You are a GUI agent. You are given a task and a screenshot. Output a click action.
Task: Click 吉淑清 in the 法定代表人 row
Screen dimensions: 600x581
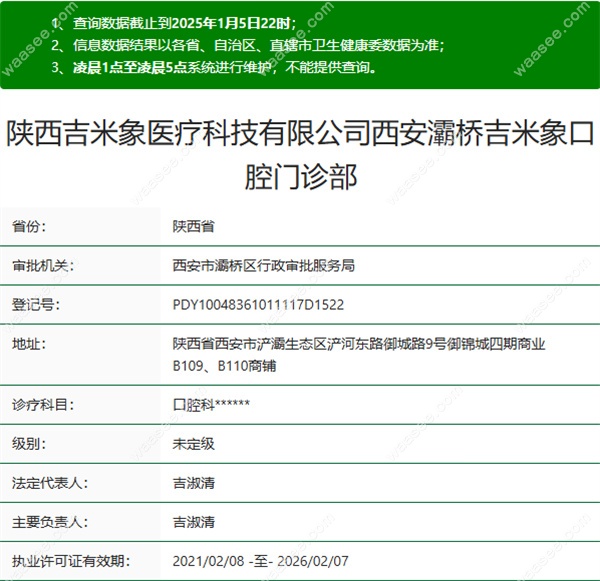(194, 483)
